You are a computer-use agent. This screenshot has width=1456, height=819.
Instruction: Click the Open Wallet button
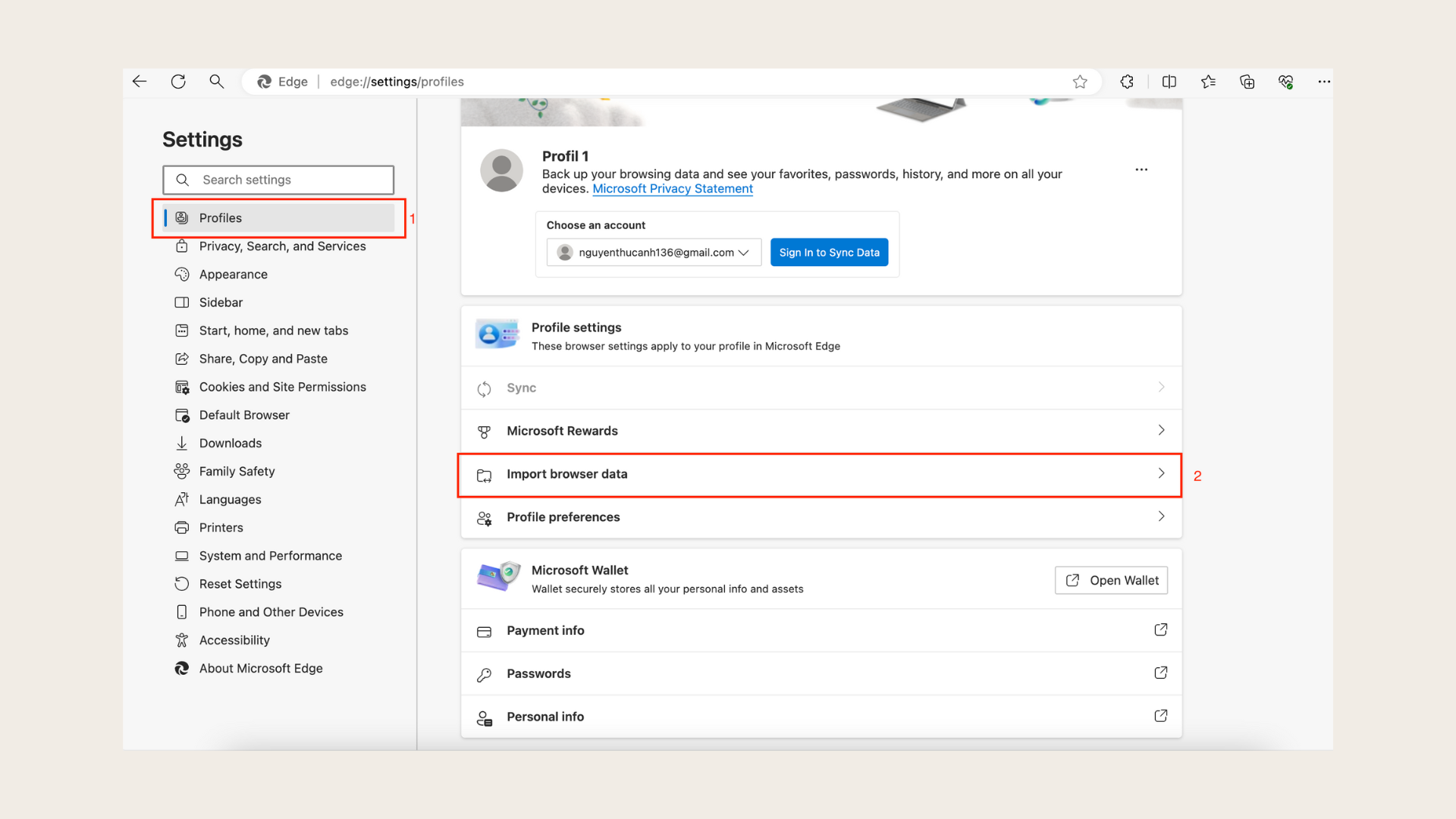1111,581
